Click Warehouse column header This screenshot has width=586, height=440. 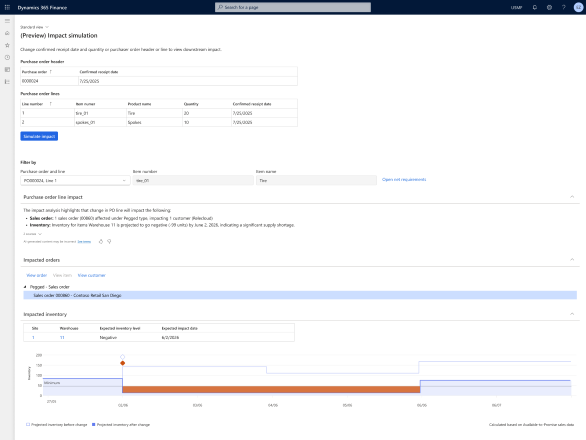pos(69,328)
